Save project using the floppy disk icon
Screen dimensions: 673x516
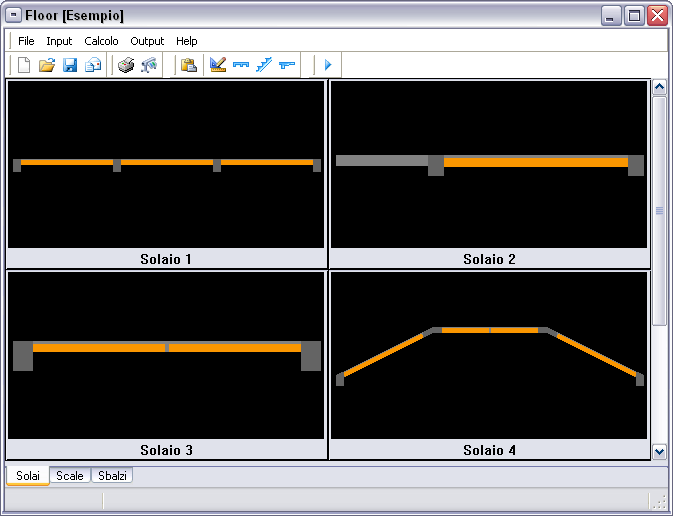[x=70, y=66]
